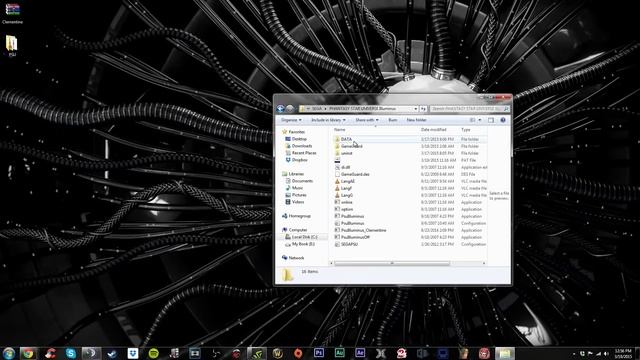Click the Explorer Back arrow button
The height and width of the screenshot is (360, 640).
[x=280, y=109]
